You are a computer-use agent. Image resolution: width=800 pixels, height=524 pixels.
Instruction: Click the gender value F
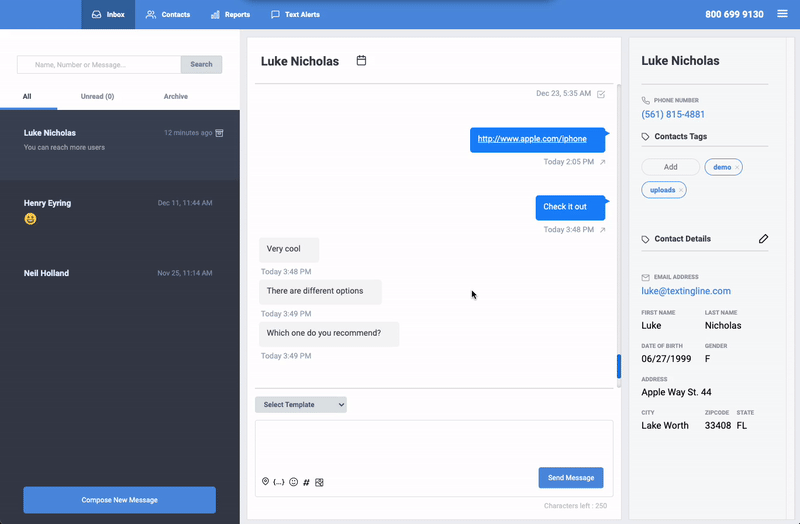click(708, 359)
